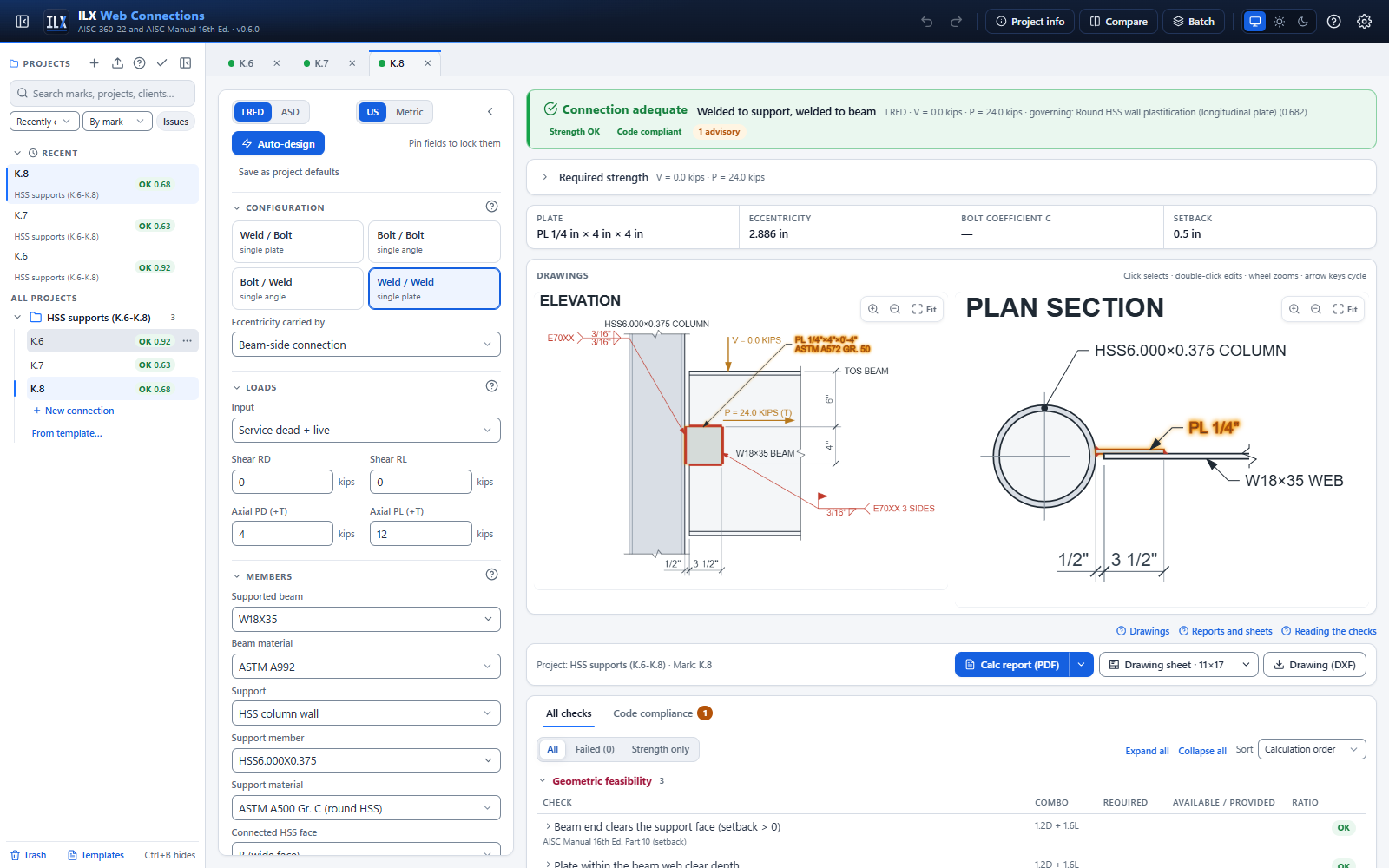Image resolution: width=1389 pixels, height=868 pixels.
Task: Open the Code compliance tab
Action: click(x=662, y=713)
